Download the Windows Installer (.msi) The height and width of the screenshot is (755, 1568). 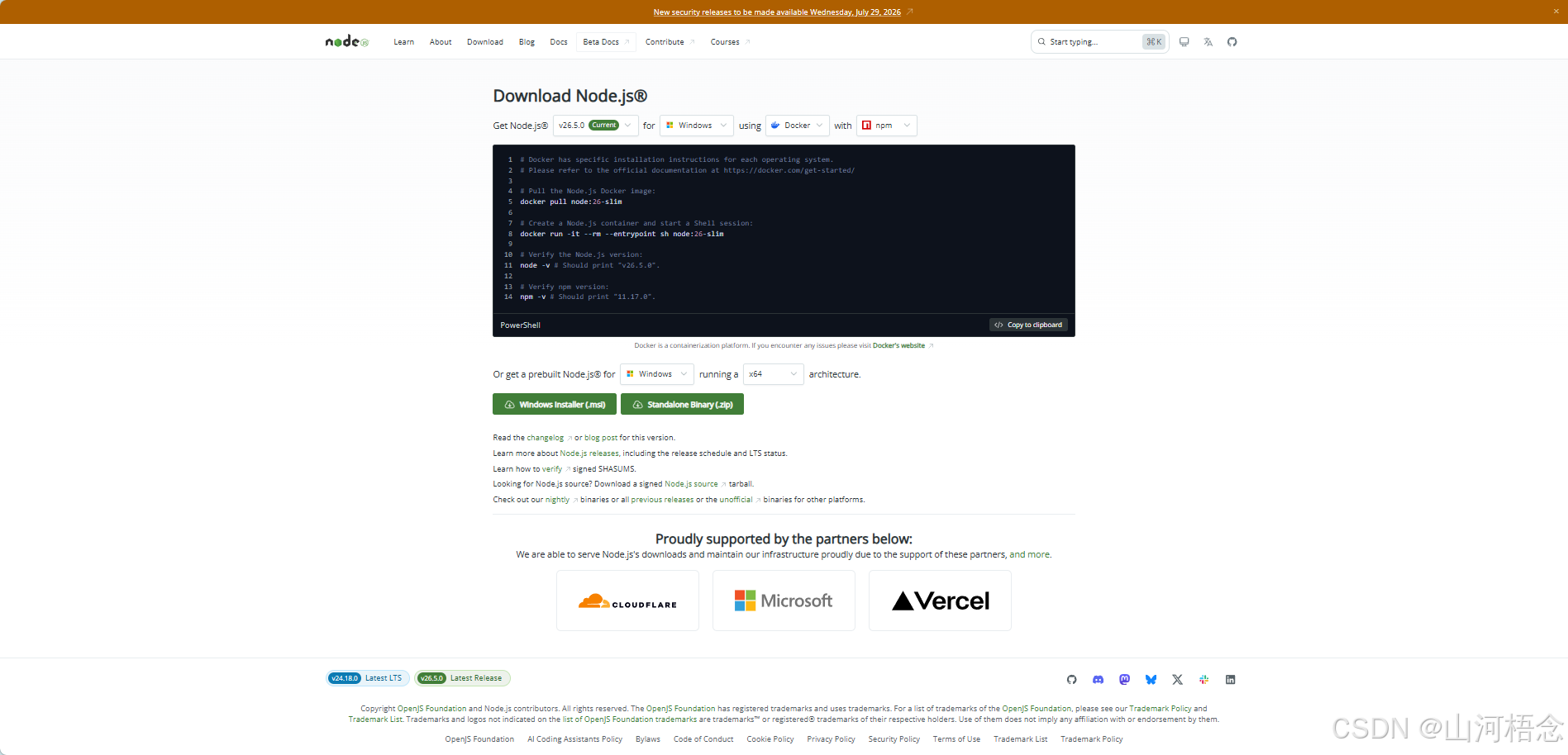coord(555,404)
